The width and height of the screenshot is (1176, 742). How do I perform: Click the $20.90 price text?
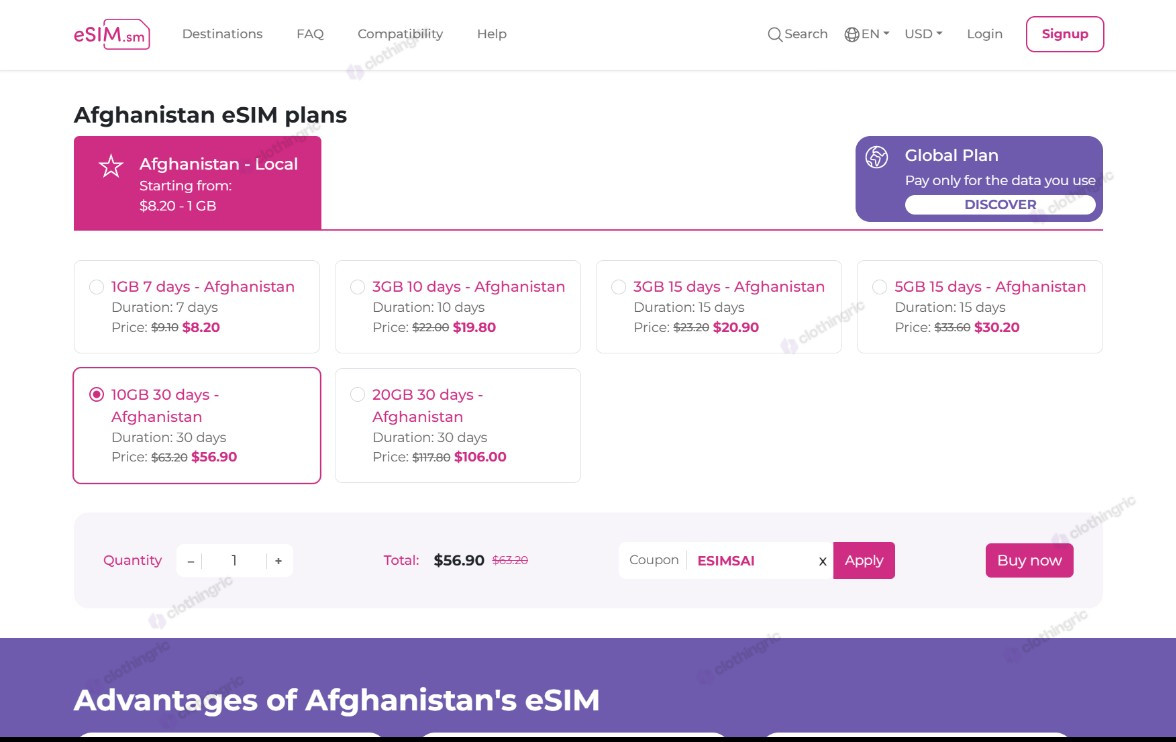point(736,327)
